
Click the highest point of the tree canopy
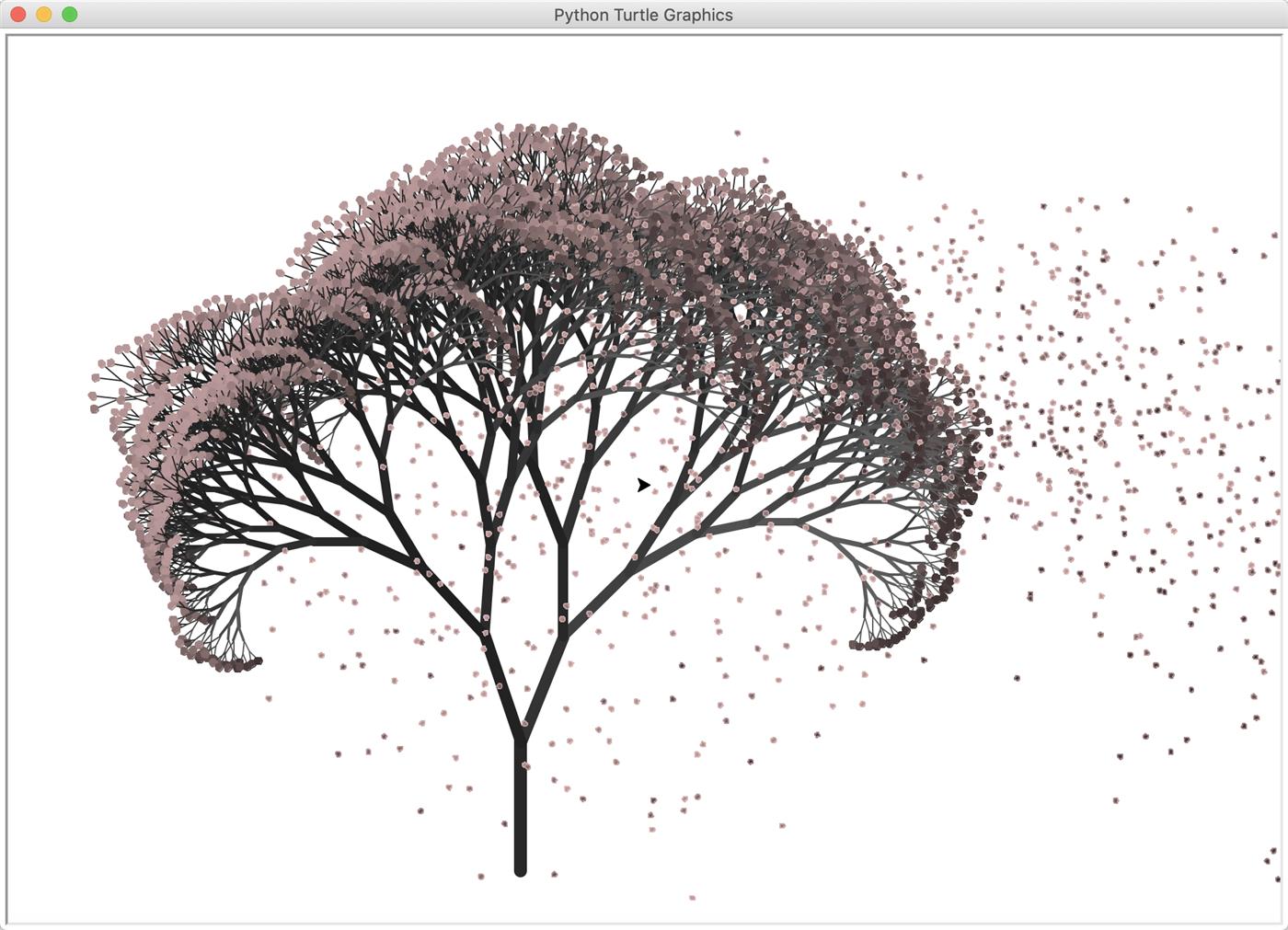click(x=536, y=129)
